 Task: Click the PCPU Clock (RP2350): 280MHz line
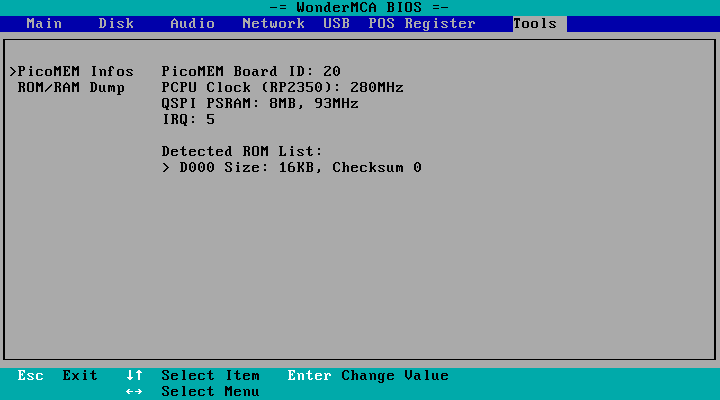pos(282,88)
